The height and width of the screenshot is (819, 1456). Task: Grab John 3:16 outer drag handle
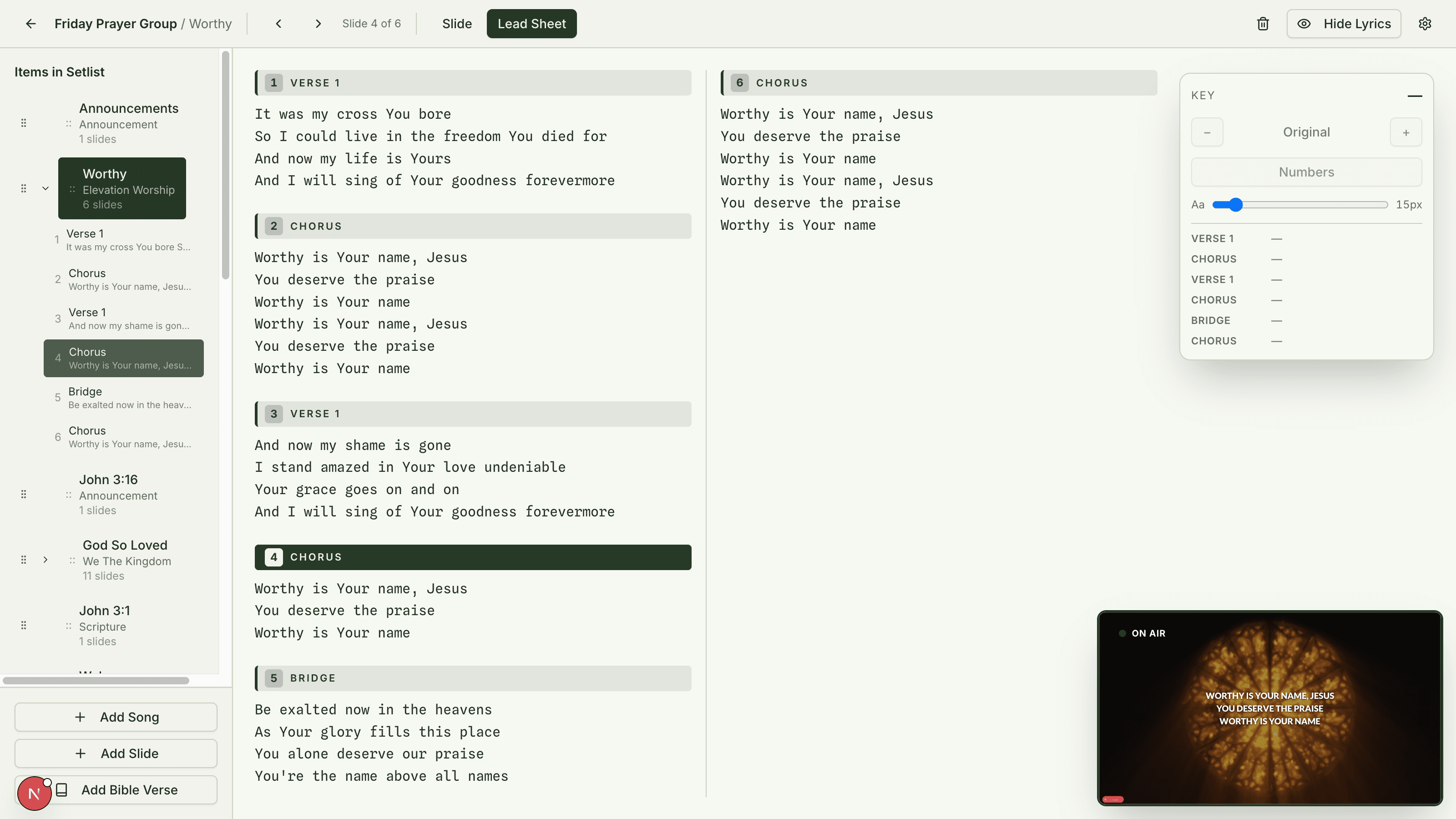pos(24,495)
